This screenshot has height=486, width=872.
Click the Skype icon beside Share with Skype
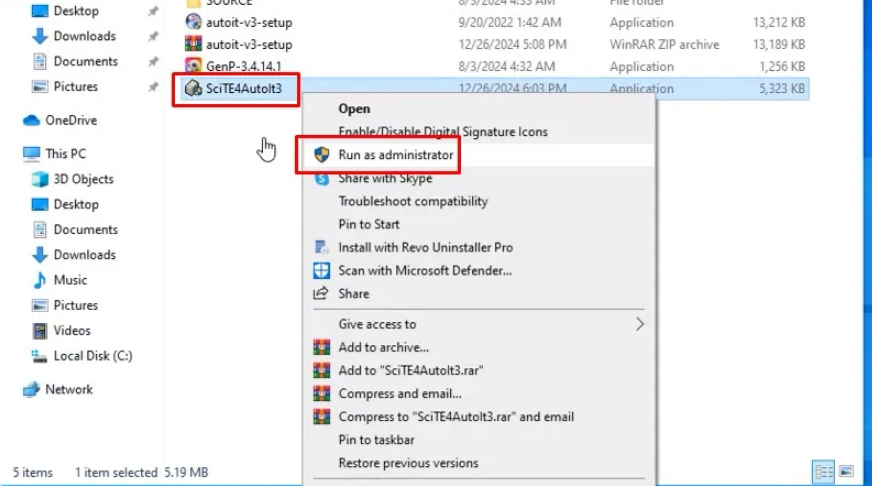(x=322, y=179)
